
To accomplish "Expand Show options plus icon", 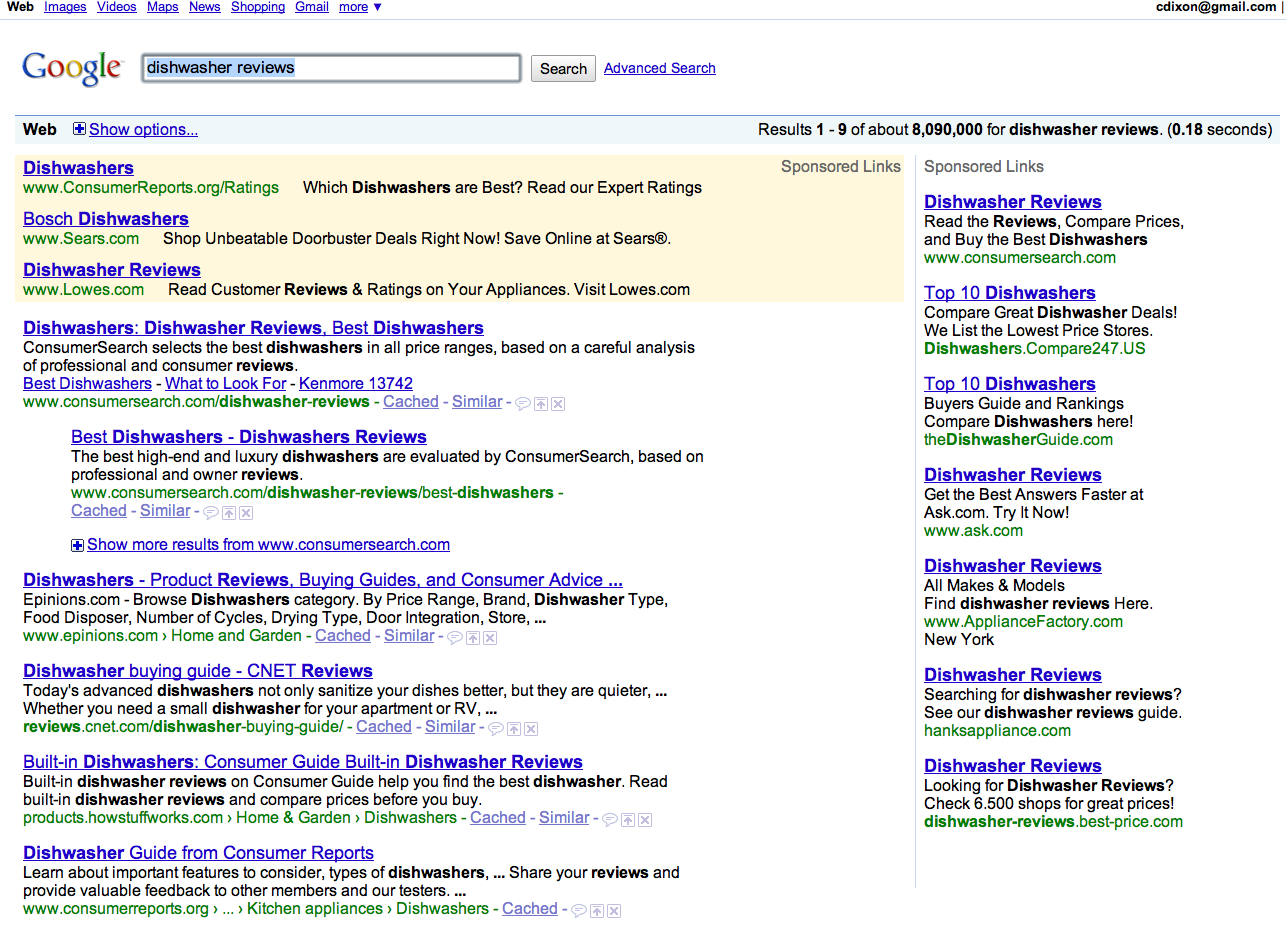I will (x=80, y=129).
